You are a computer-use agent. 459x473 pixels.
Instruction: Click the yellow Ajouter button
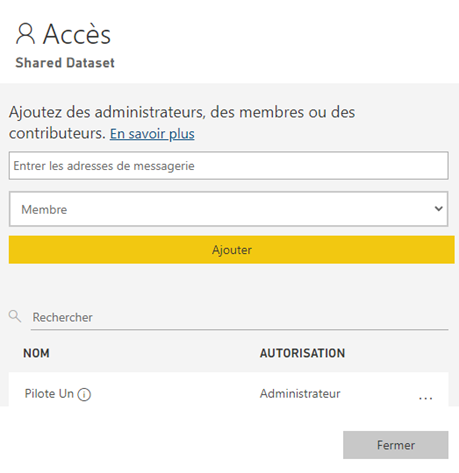pos(232,250)
